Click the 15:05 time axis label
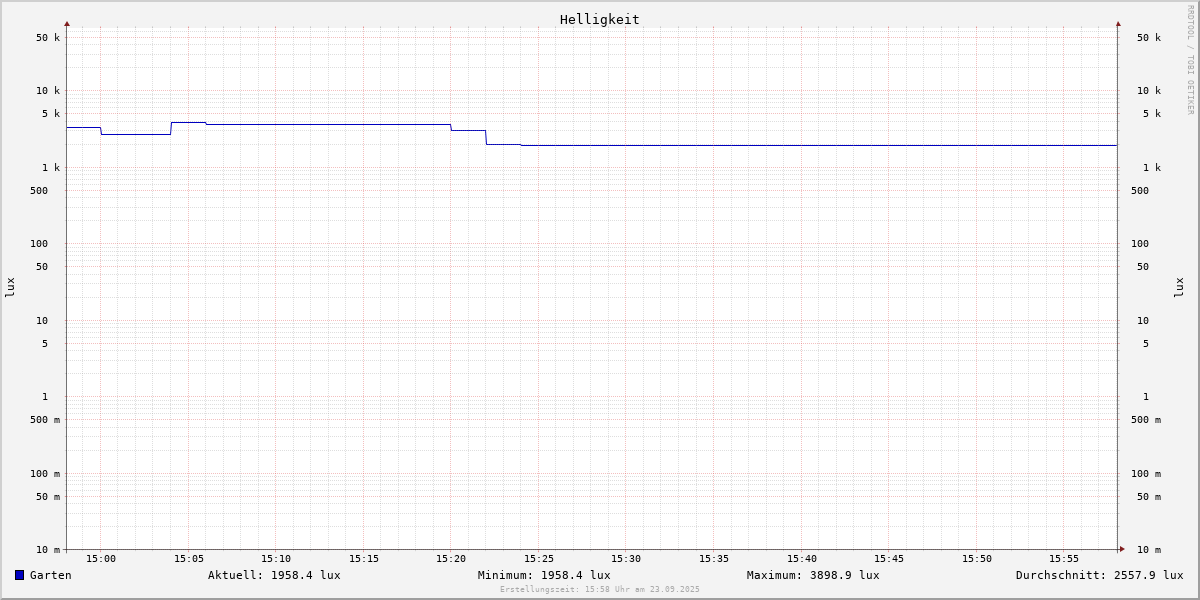Viewport: 1200px width, 600px height. [x=189, y=559]
